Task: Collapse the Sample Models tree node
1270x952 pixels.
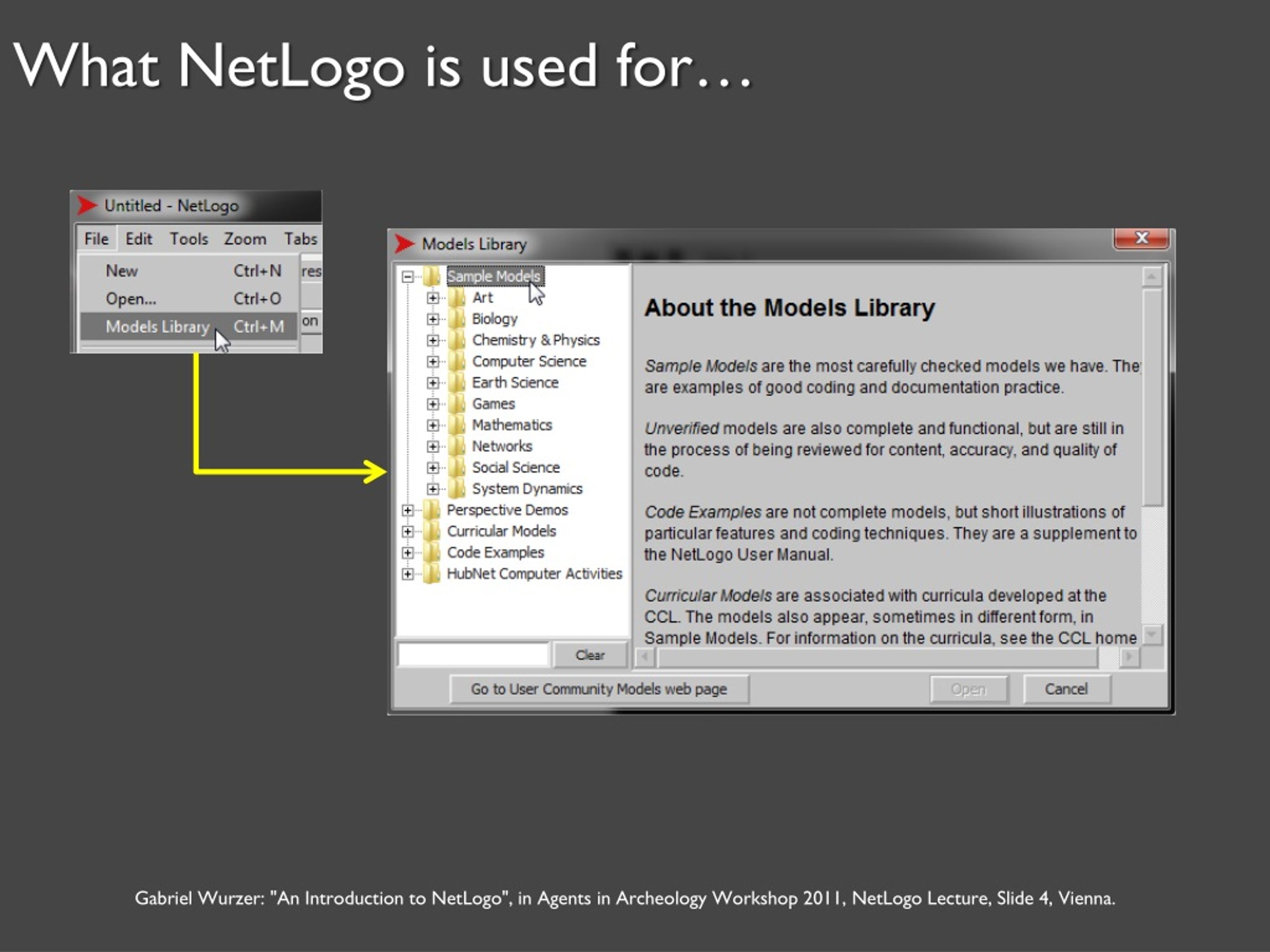Action: point(408,277)
